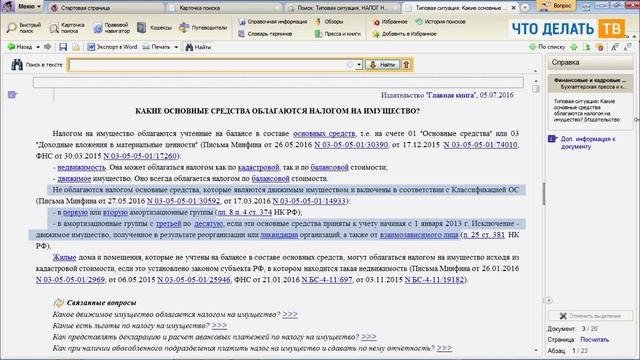Image resolution: width=640 pixels, height=360 pixels.
Task: Follow the Жилые link
Action: click(x=64, y=258)
